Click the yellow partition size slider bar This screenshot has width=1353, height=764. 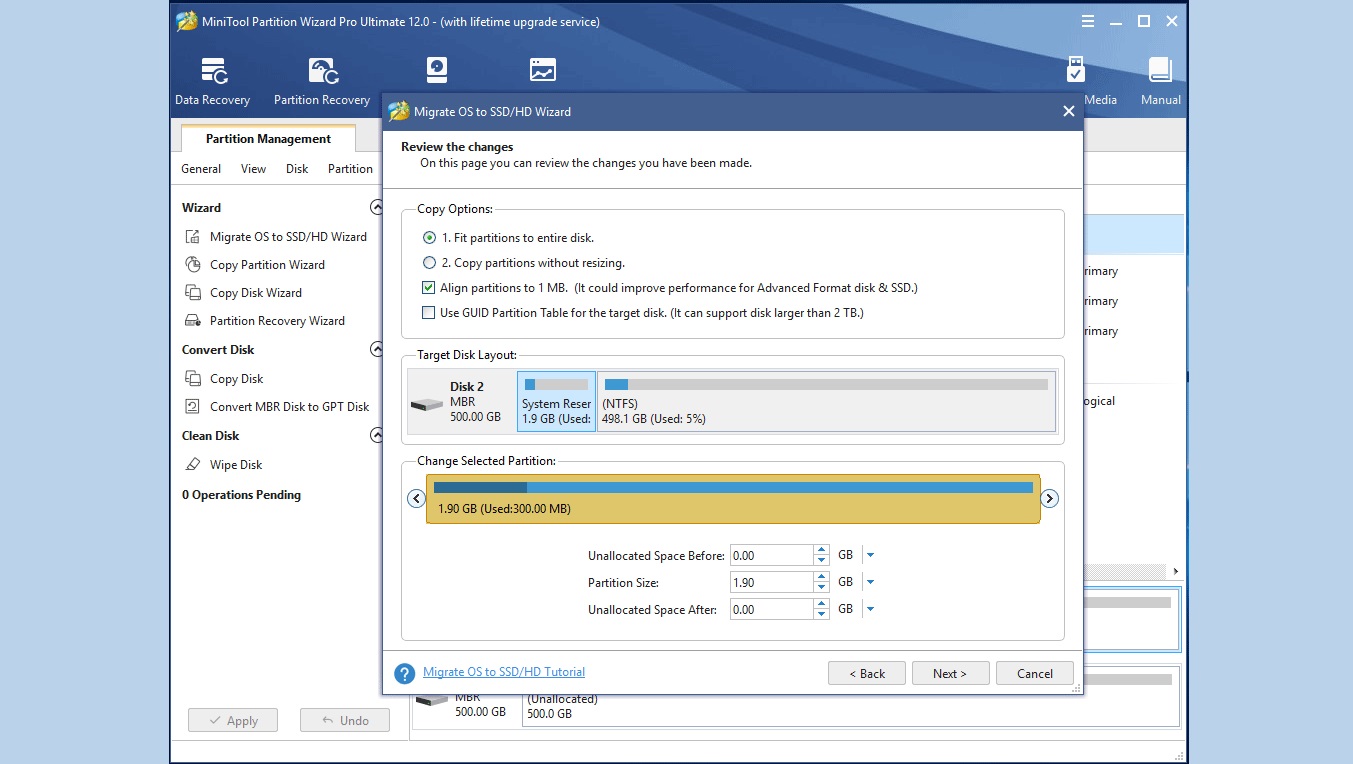pos(733,498)
